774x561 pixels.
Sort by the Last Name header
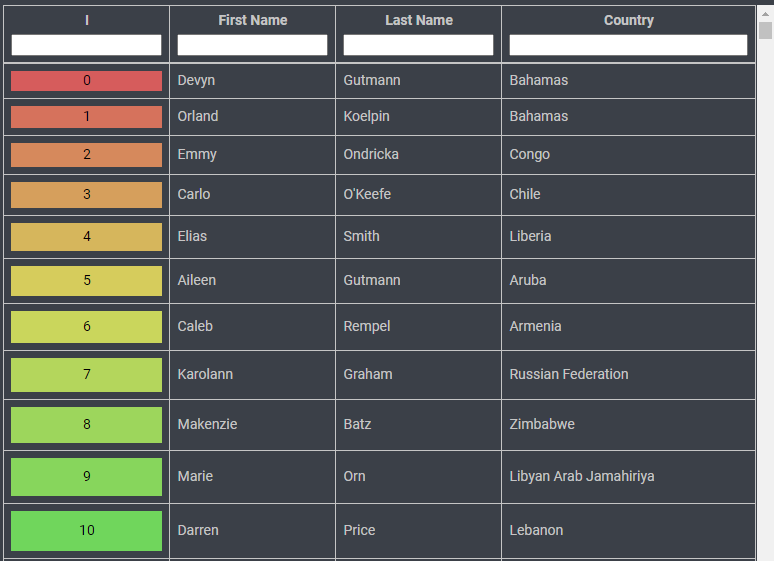418,20
